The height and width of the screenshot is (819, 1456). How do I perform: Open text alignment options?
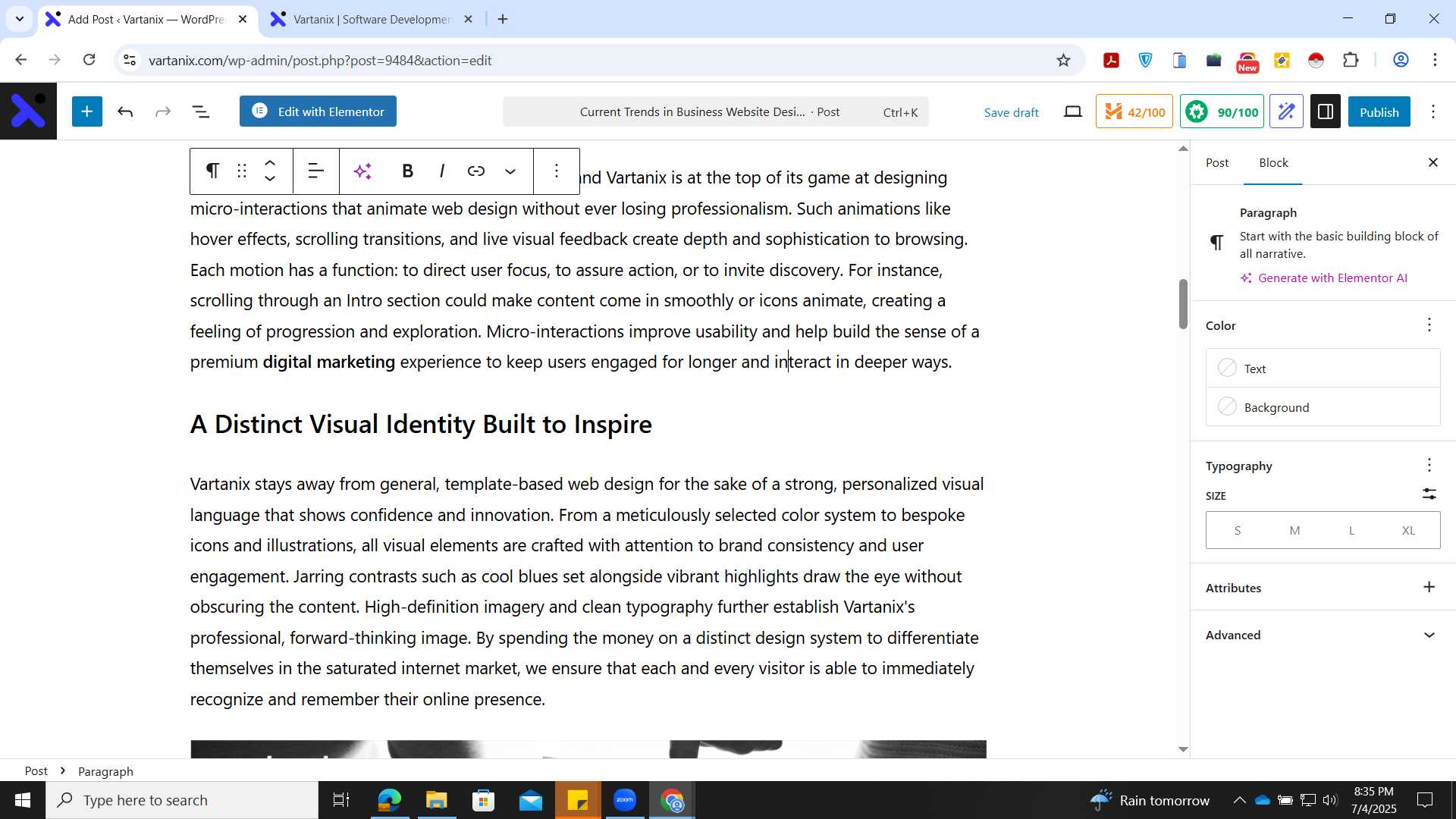pos(316,171)
